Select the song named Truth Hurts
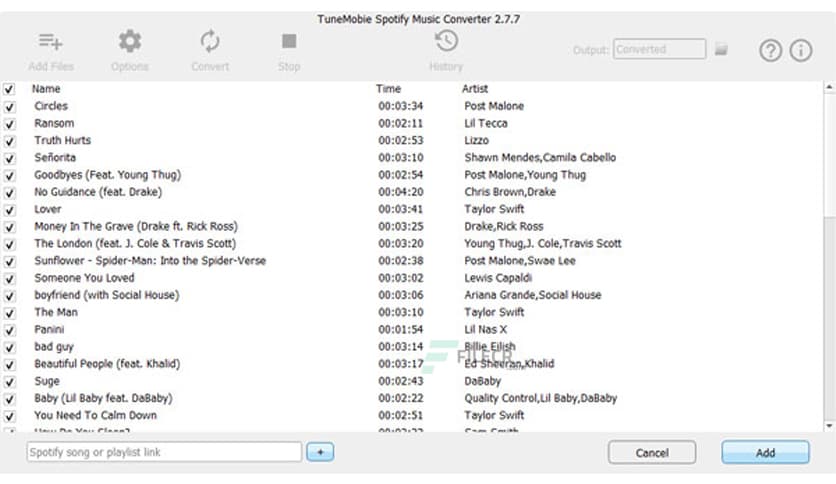Image resolution: width=836 pixels, height=484 pixels. point(62,140)
